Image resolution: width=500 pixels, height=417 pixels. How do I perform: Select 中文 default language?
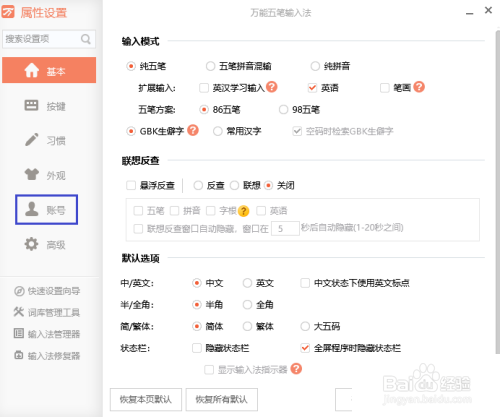point(197,283)
